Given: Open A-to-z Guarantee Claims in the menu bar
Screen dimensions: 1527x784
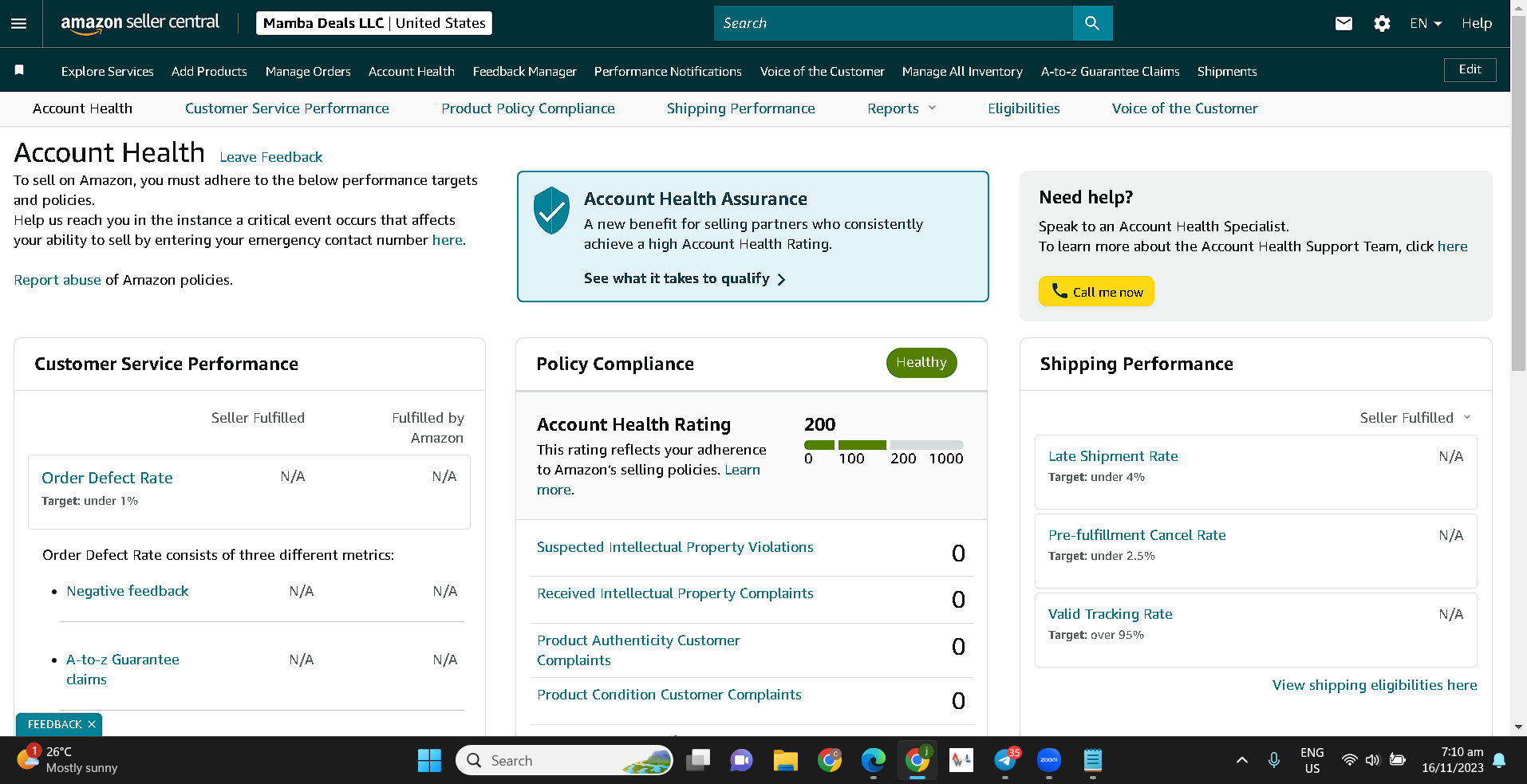Looking at the screenshot, I should (1111, 71).
